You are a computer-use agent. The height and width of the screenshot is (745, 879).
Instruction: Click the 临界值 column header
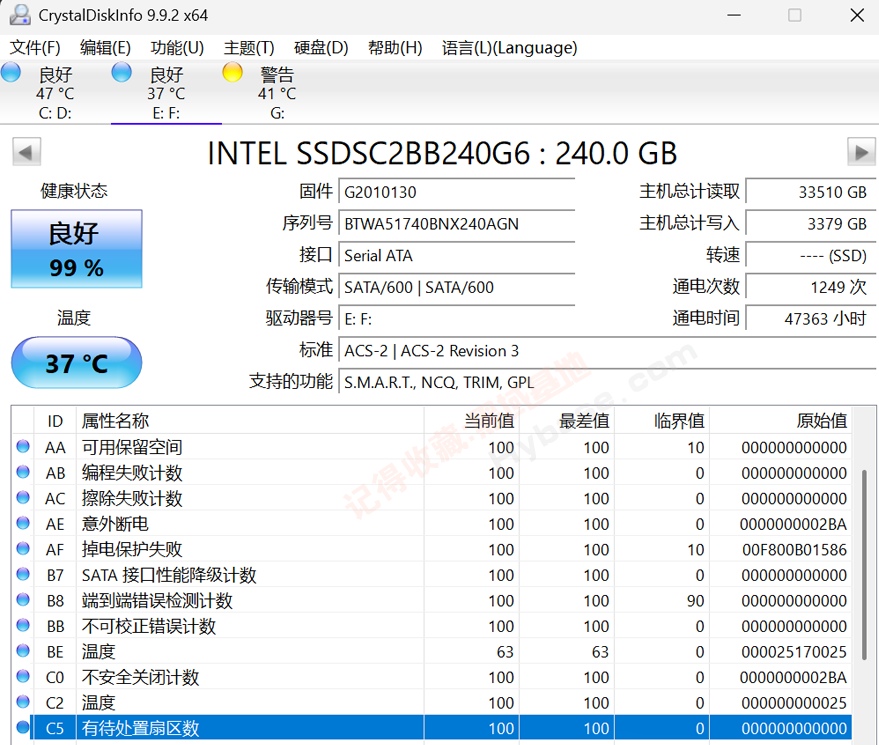(x=661, y=420)
